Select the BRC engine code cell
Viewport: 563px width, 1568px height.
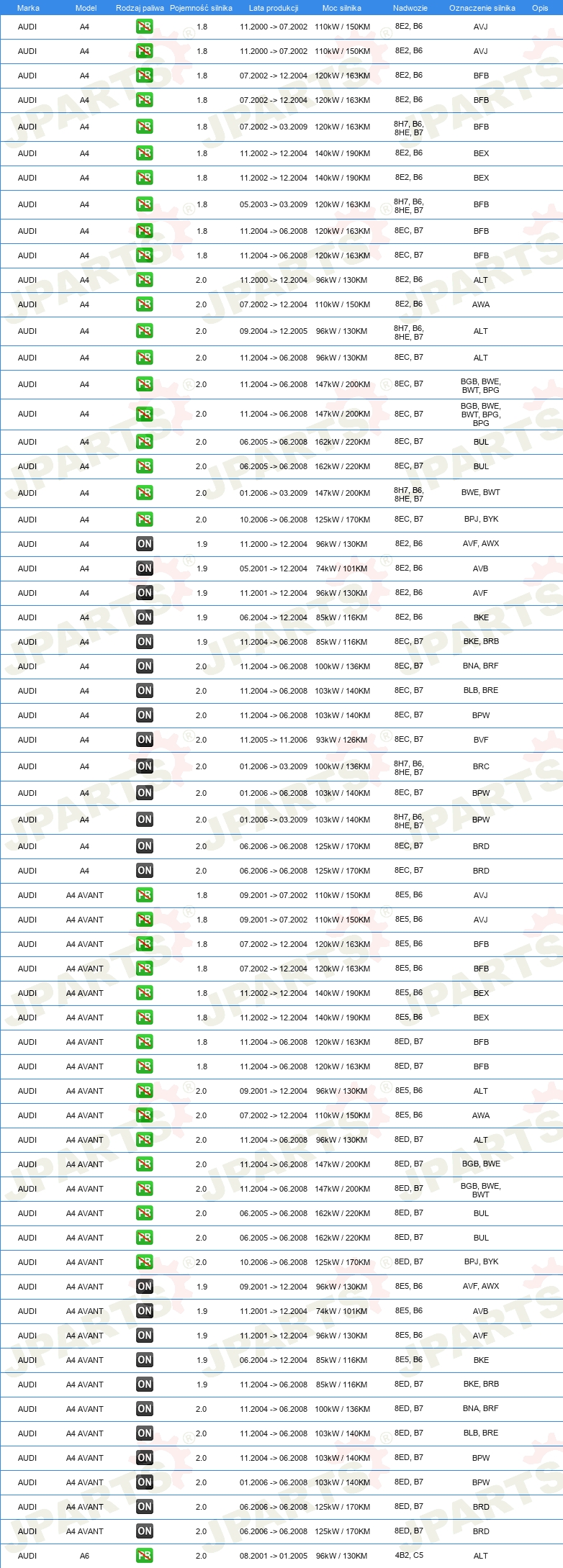[481, 766]
